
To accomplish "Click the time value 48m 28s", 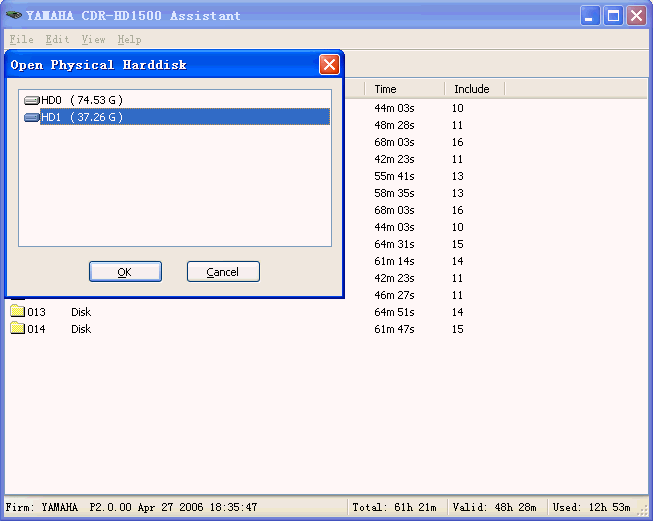I will (x=394, y=125).
